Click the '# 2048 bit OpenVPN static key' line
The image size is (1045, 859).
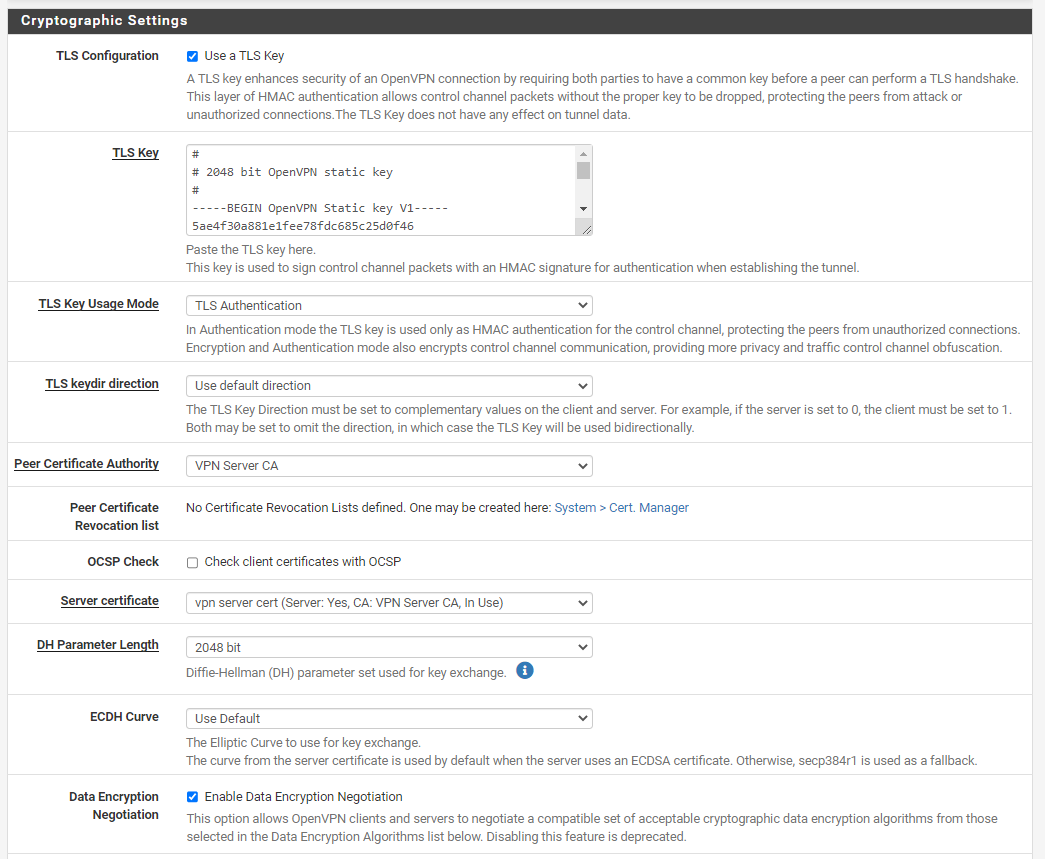293,172
